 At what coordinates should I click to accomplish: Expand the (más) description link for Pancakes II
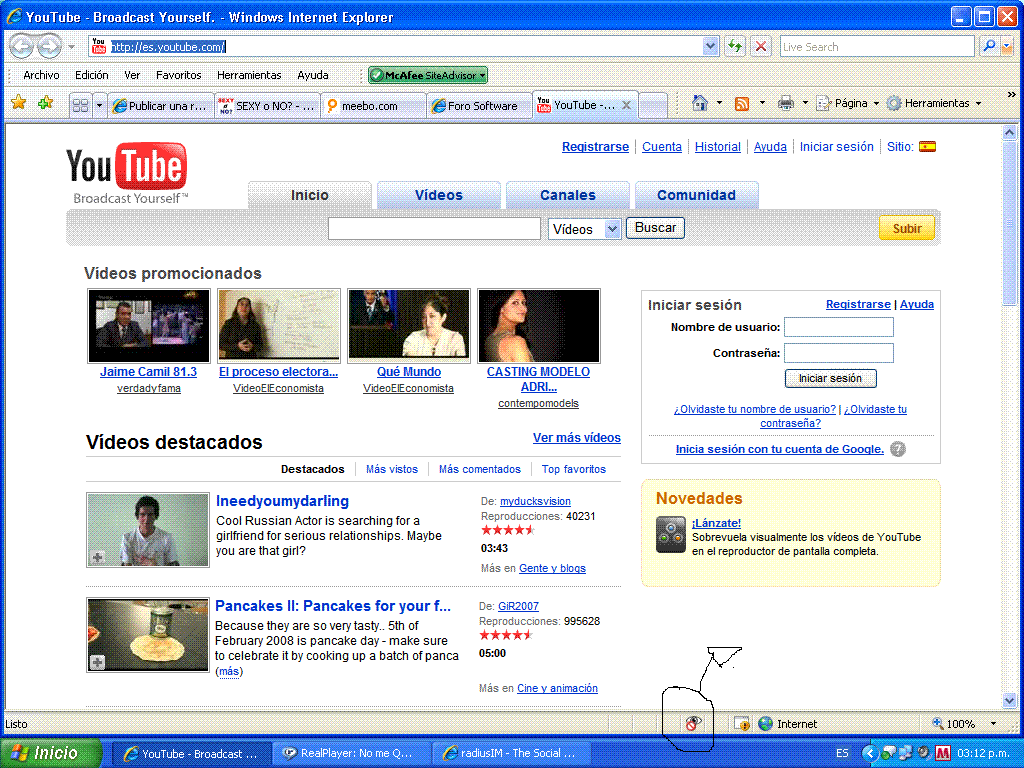pyautogui.click(x=229, y=671)
